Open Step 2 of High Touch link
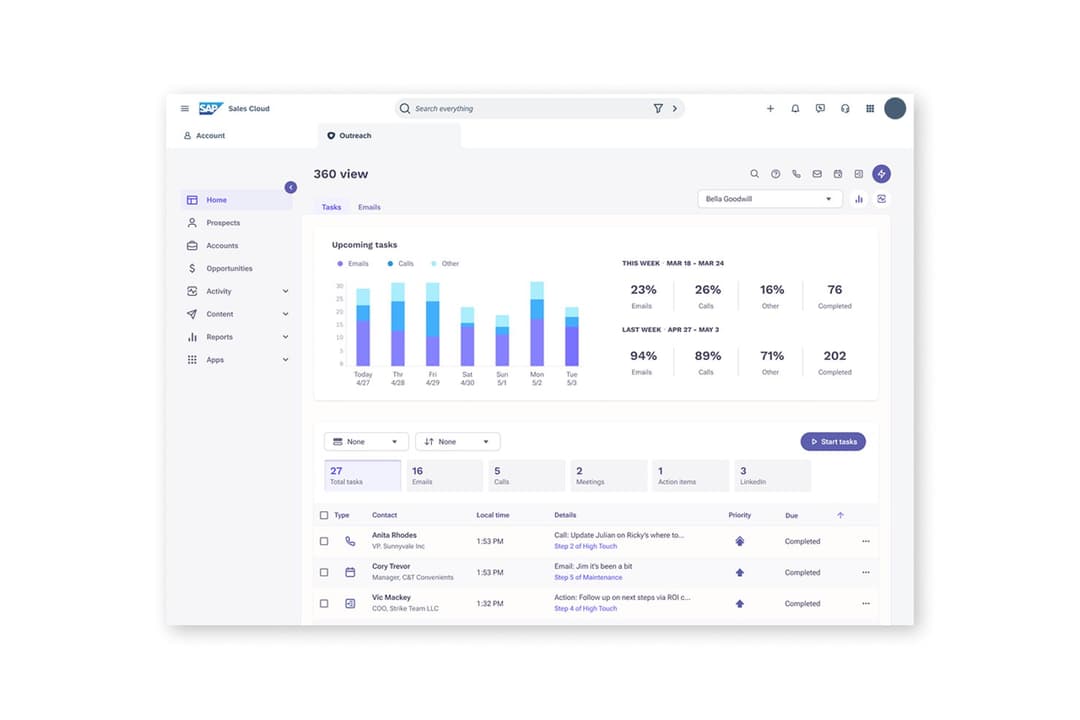 coord(585,546)
